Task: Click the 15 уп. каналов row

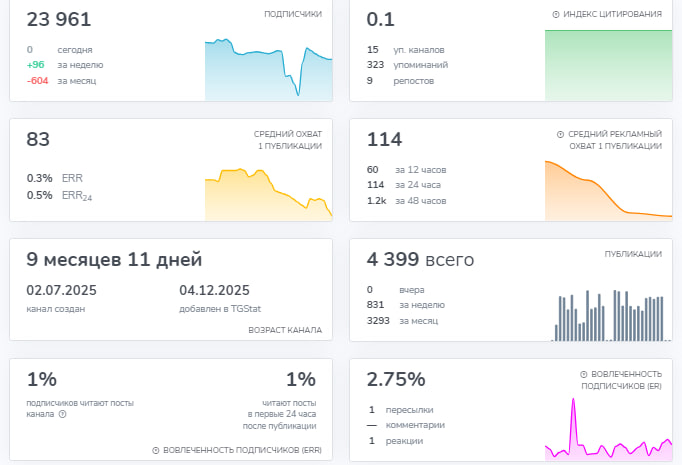Action: (x=405, y=49)
